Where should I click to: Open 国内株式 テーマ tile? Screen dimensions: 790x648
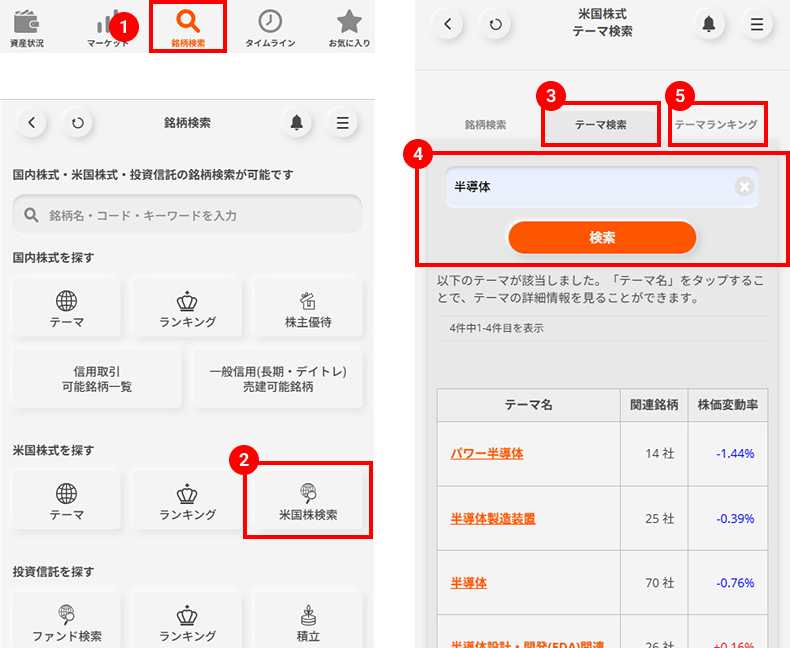[67, 307]
